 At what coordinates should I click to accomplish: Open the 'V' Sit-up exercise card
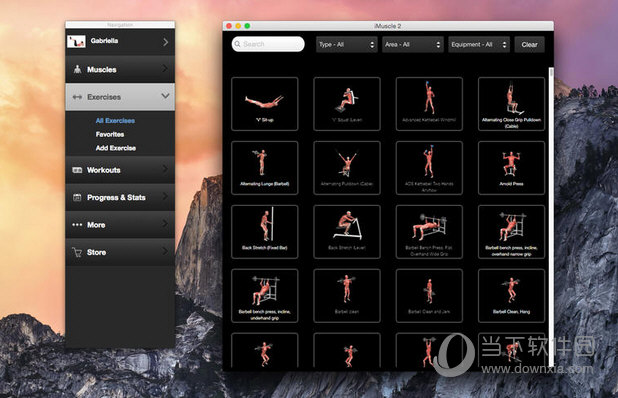coord(264,104)
